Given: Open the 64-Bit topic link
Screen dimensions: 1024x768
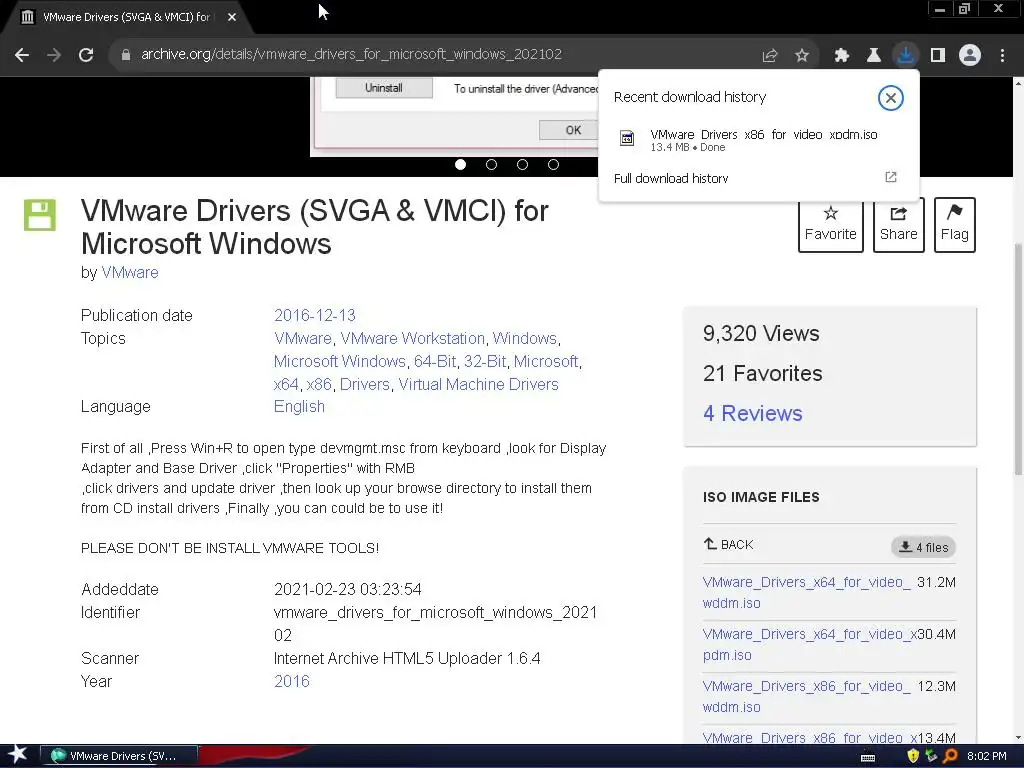Looking at the screenshot, I should point(435,361).
